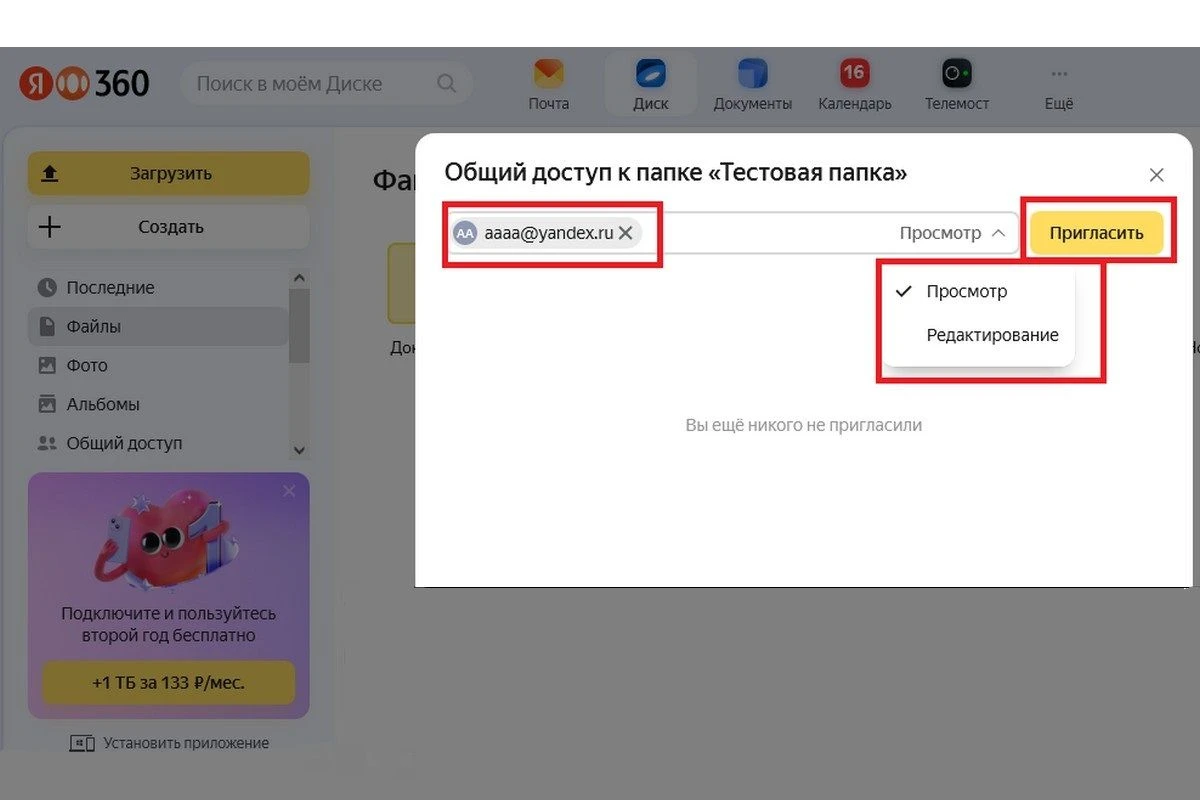Click the Альбомы icon
The width and height of the screenshot is (1200, 800).
47,404
